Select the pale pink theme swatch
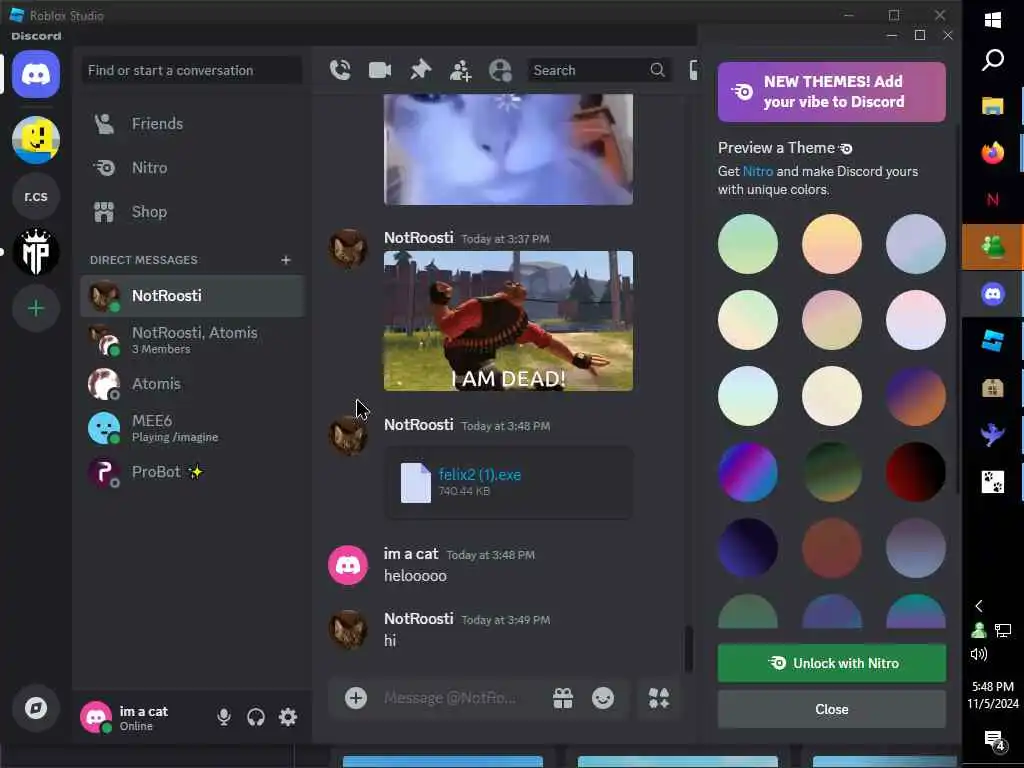This screenshot has height=768, width=1024. [x=915, y=320]
